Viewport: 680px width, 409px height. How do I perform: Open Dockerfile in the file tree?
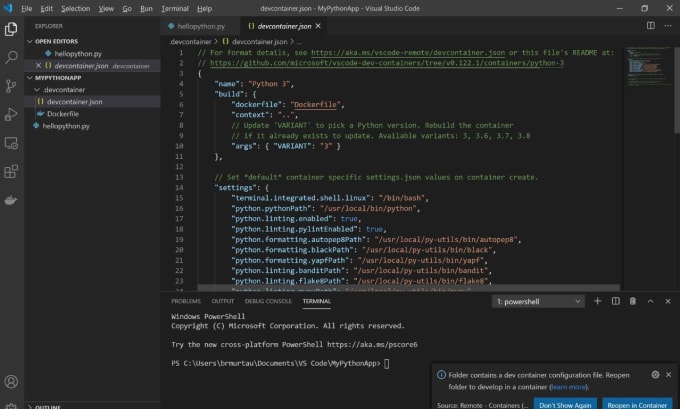[63, 114]
